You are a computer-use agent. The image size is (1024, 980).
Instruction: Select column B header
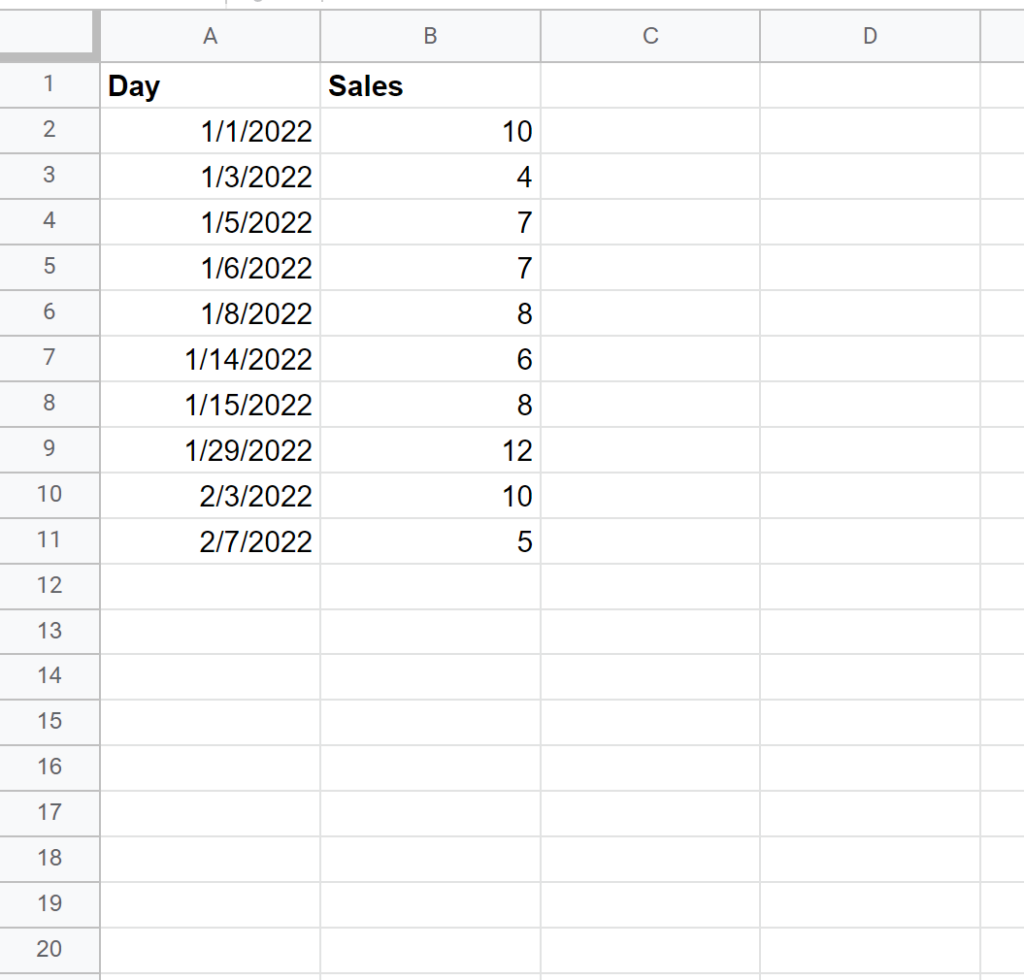pyautogui.click(x=430, y=36)
